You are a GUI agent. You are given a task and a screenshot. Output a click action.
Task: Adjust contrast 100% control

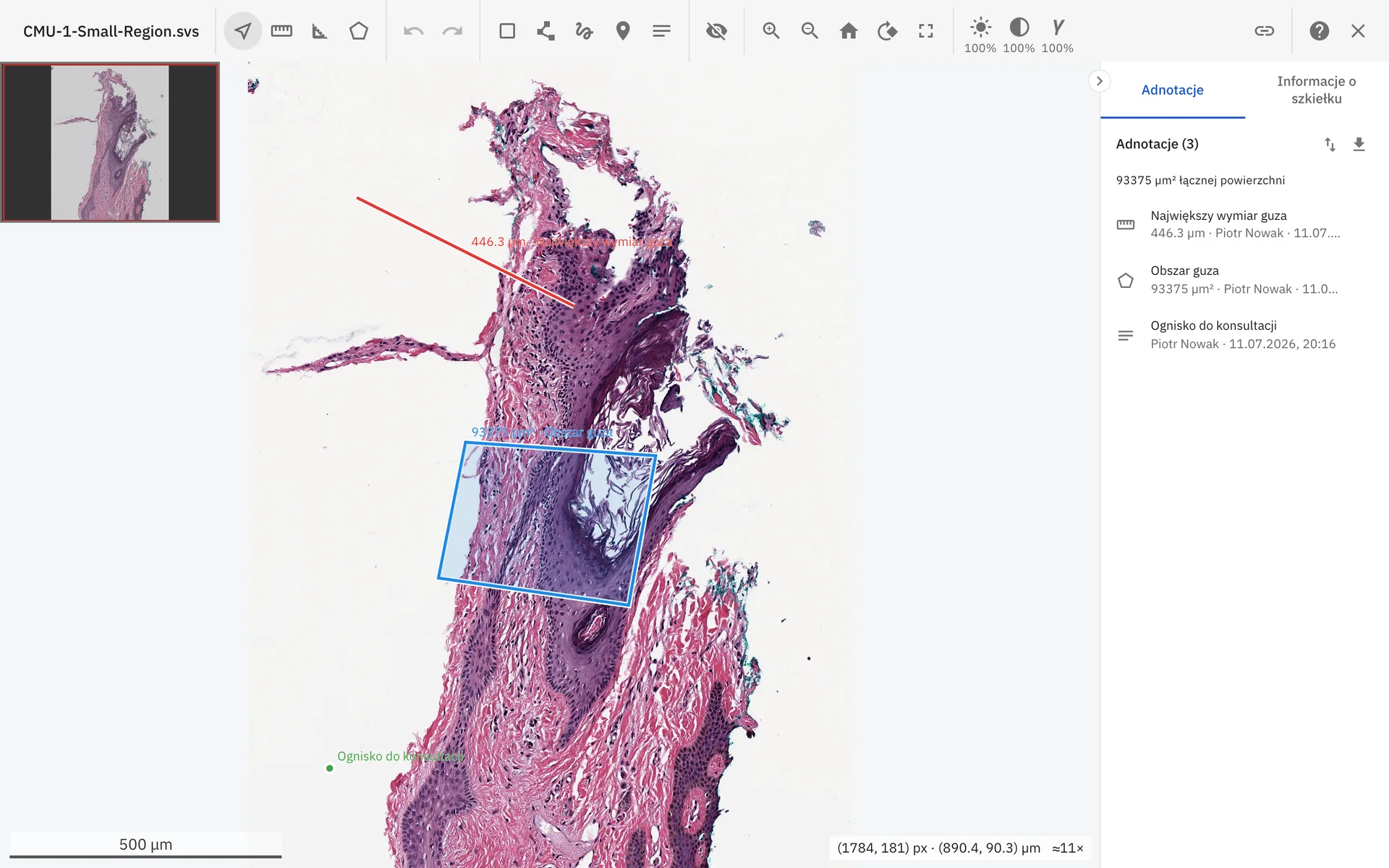1019,35
